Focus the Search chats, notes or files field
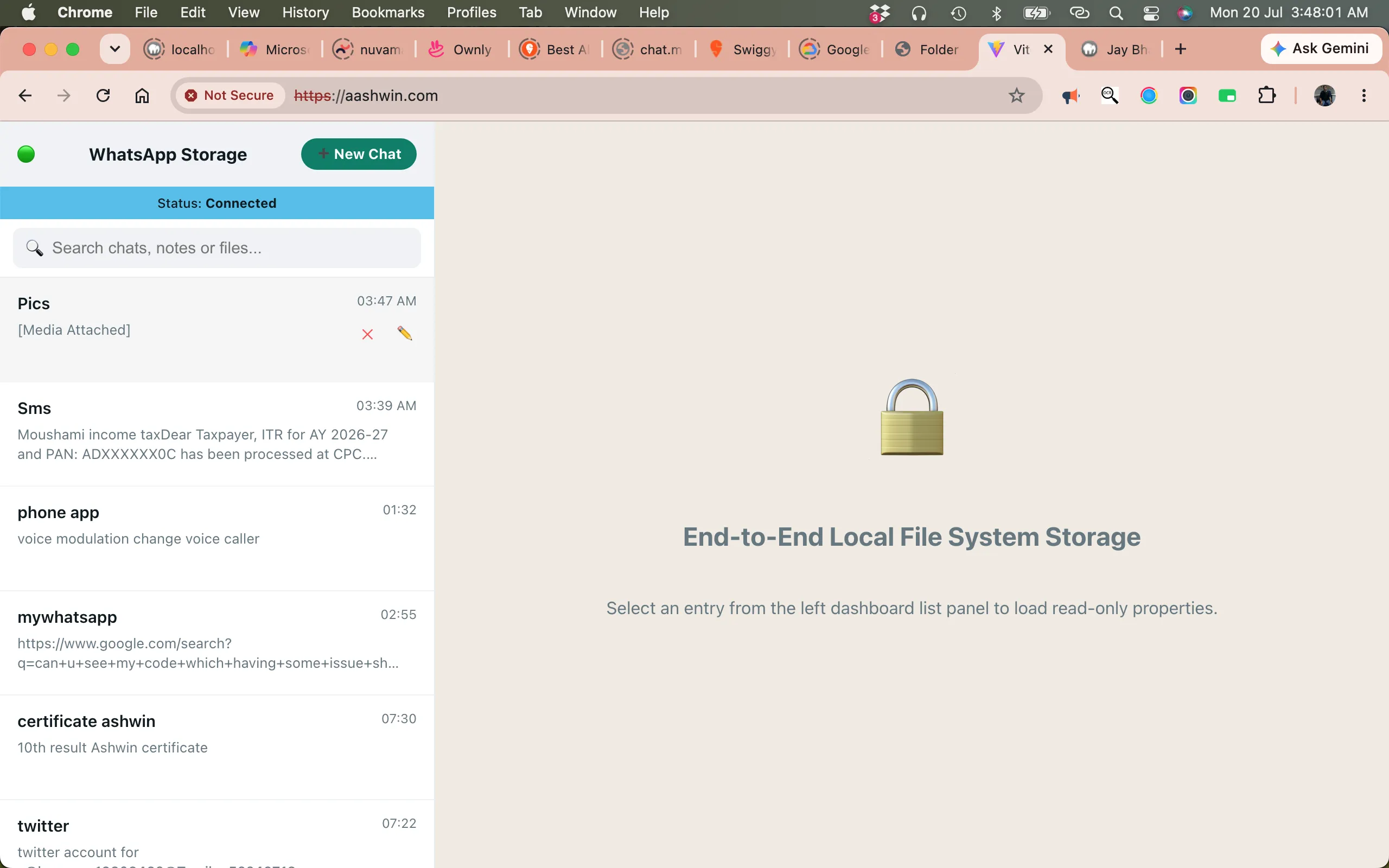Screen dimensions: 1389x868 point(217,248)
